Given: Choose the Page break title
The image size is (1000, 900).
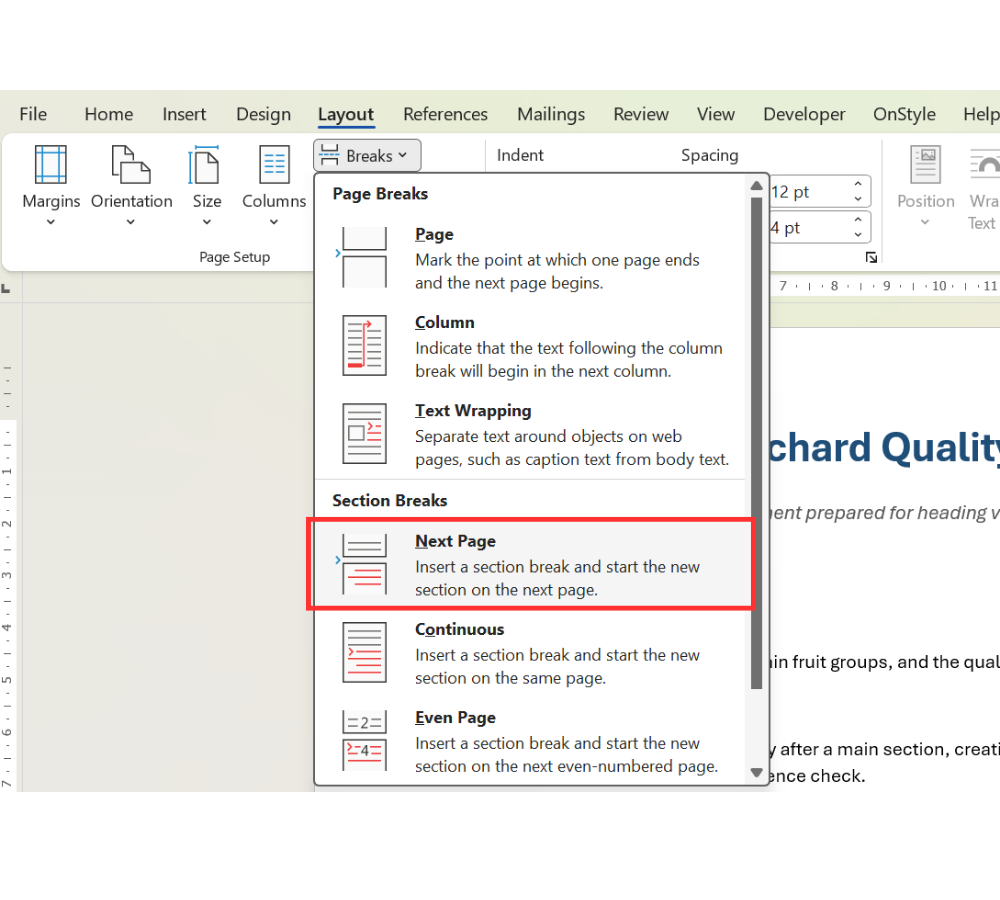Looking at the screenshot, I should pyautogui.click(x=434, y=234).
